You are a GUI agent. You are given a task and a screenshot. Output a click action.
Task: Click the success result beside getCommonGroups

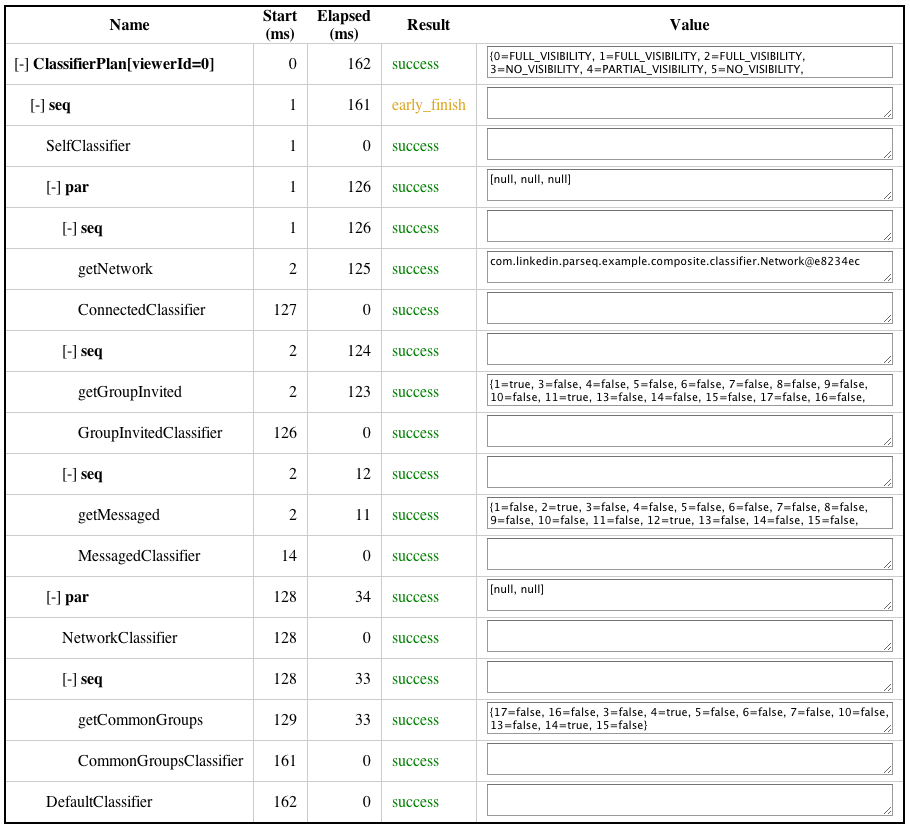(x=415, y=719)
